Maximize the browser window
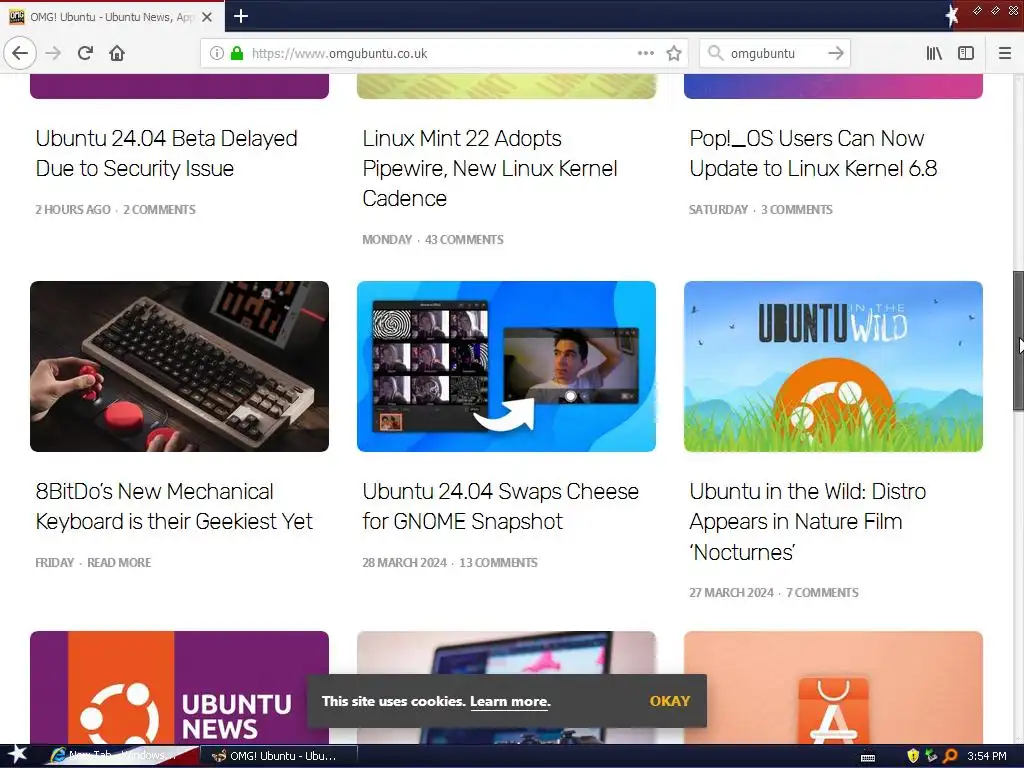 click(995, 10)
